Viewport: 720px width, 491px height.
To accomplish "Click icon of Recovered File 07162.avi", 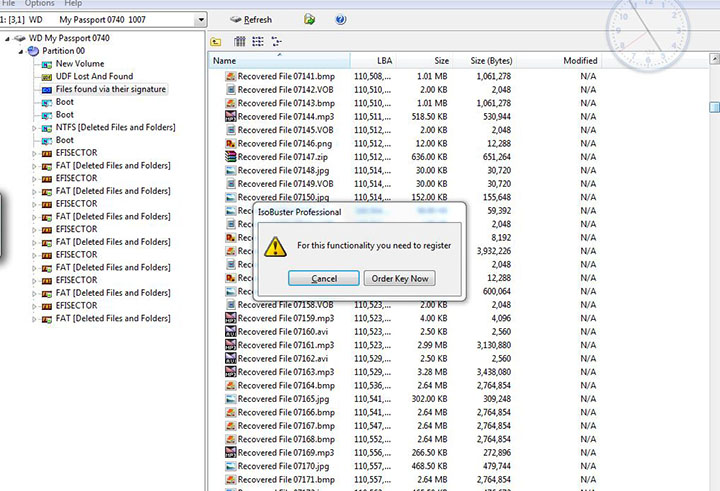I will point(231,358).
